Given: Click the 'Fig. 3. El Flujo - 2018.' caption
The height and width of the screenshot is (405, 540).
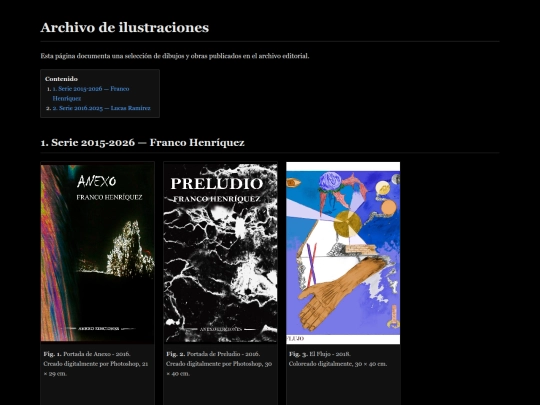Looking at the screenshot, I should 320,354.
